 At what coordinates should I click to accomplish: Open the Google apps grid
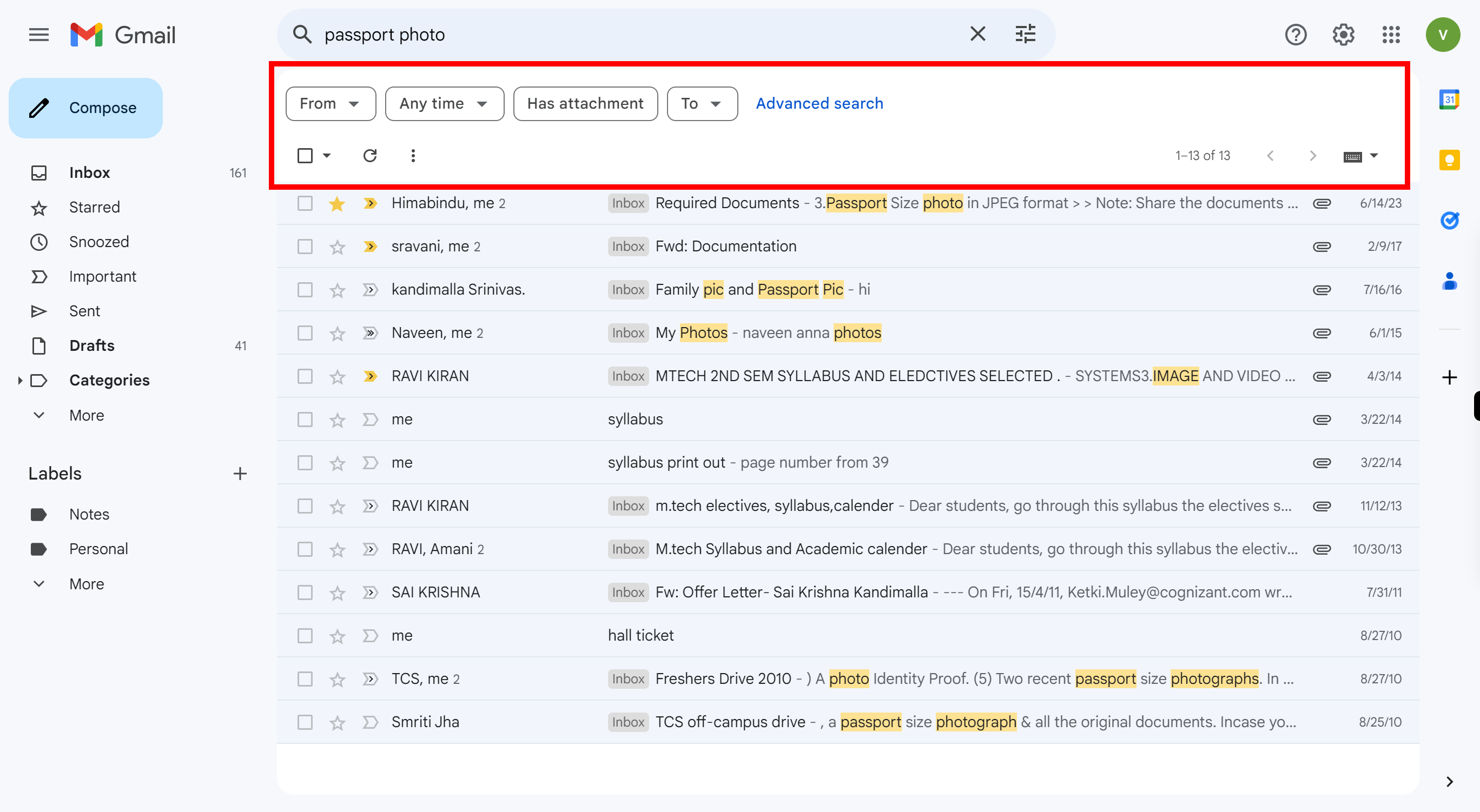tap(1391, 35)
